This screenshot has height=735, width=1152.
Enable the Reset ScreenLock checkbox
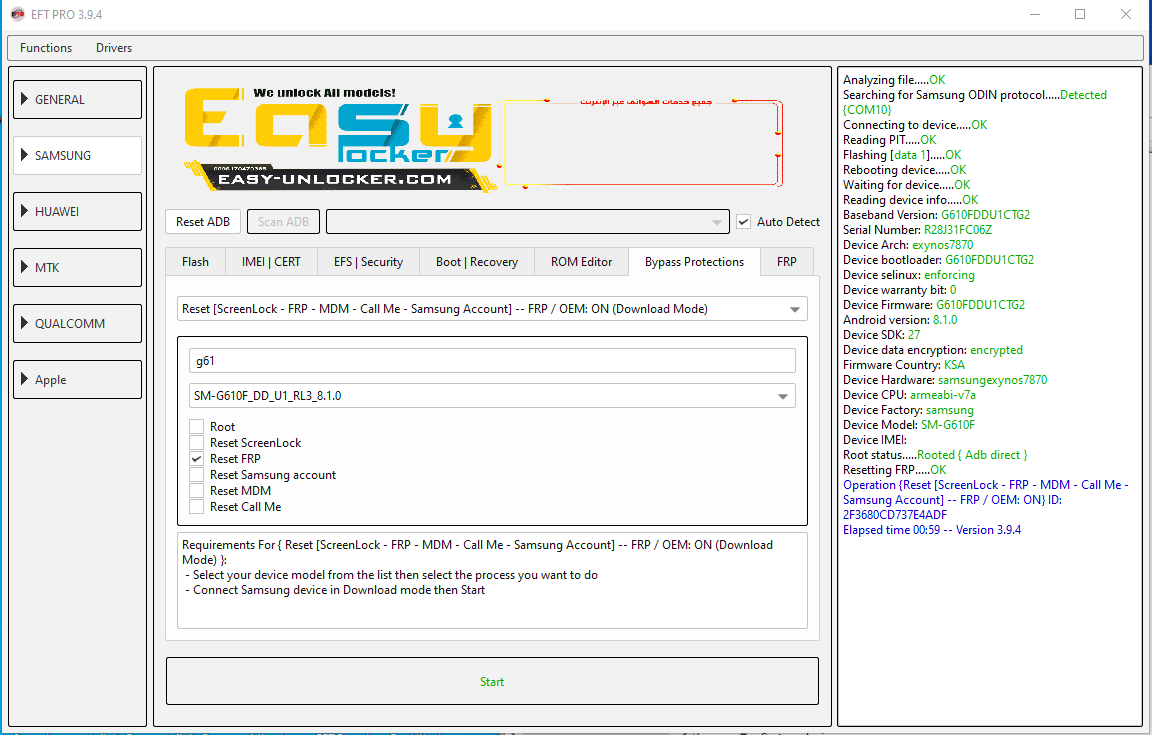196,442
